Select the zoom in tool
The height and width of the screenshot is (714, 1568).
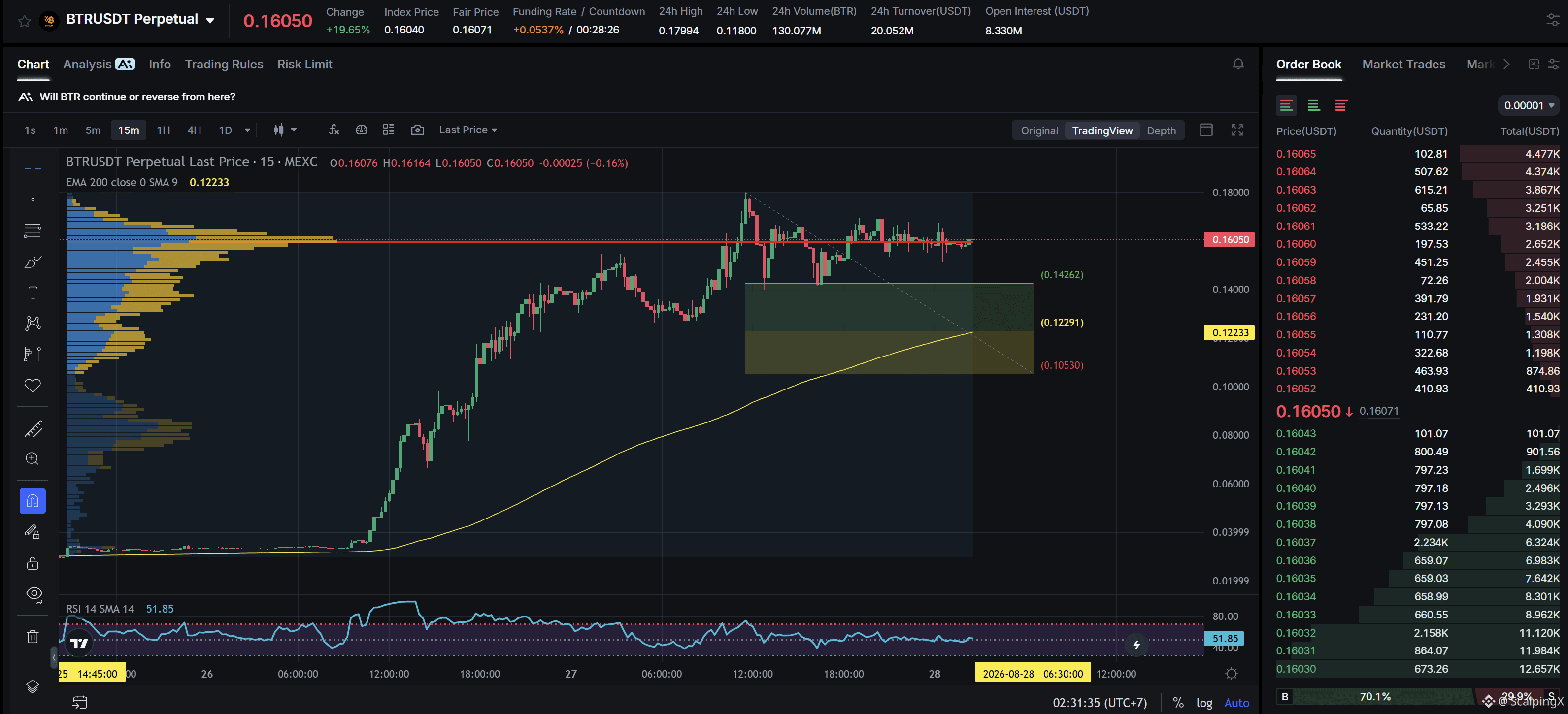(33, 459)
